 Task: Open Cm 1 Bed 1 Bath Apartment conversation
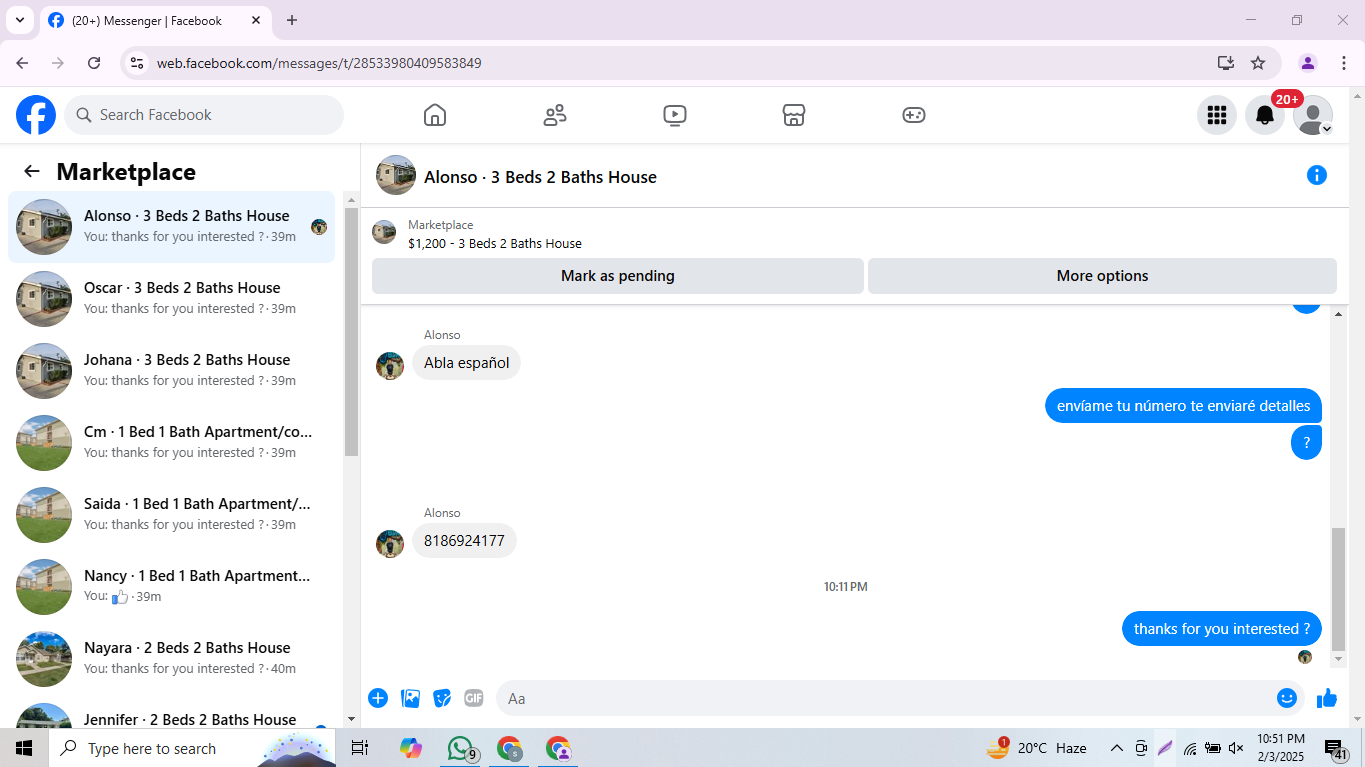[171, 443]
